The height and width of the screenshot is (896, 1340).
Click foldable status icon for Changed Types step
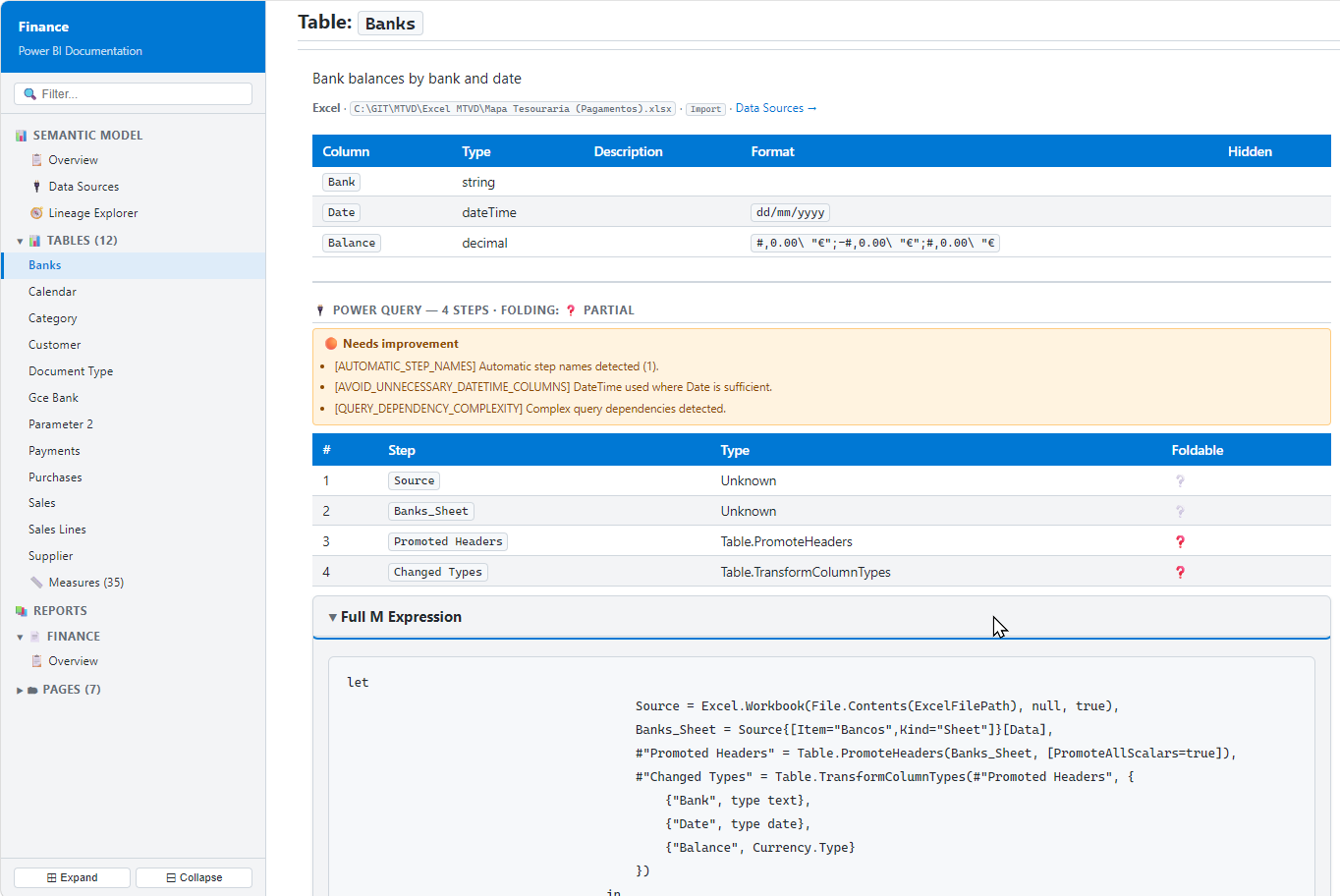pos(1180,573)
